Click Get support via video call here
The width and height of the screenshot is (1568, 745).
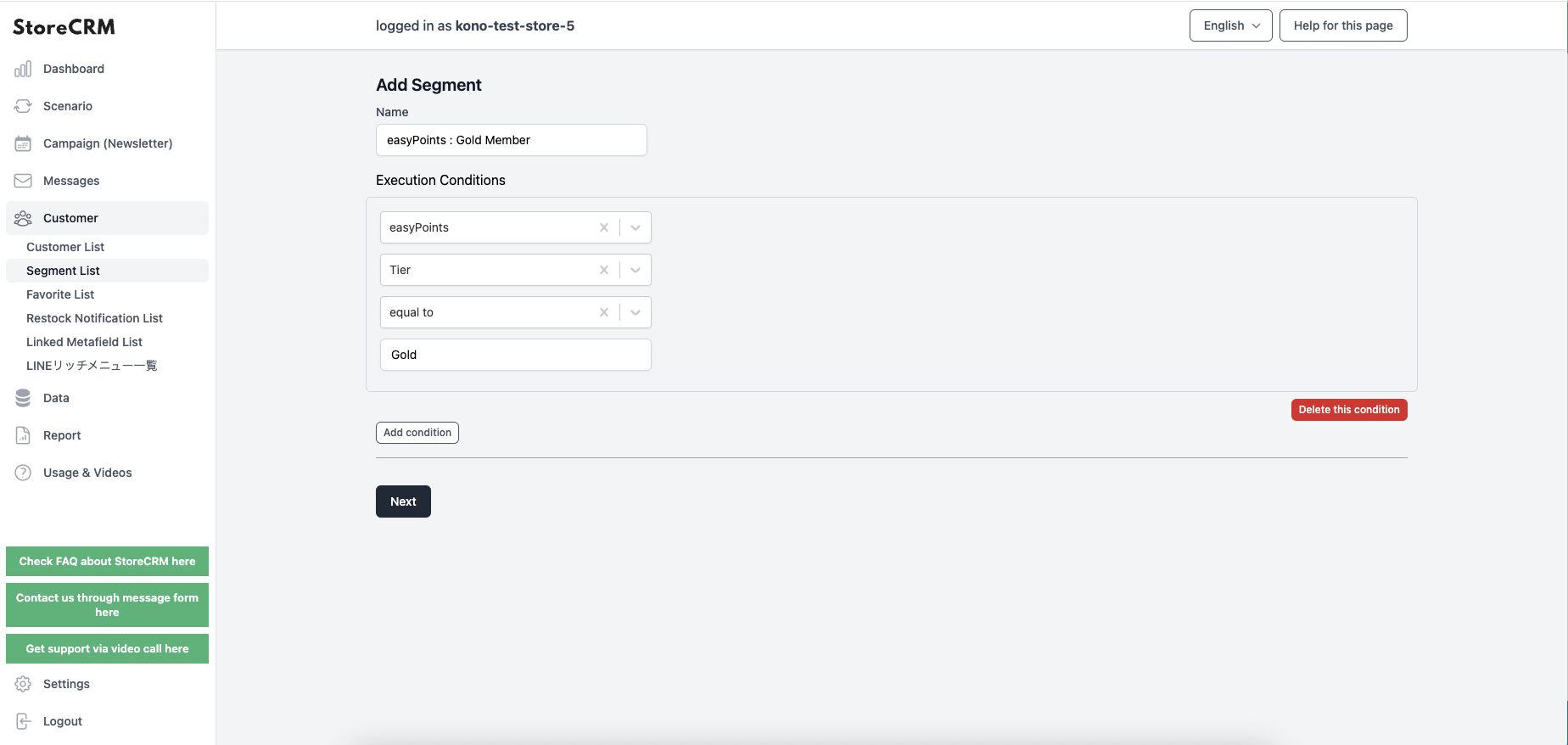tap(107, 649)
